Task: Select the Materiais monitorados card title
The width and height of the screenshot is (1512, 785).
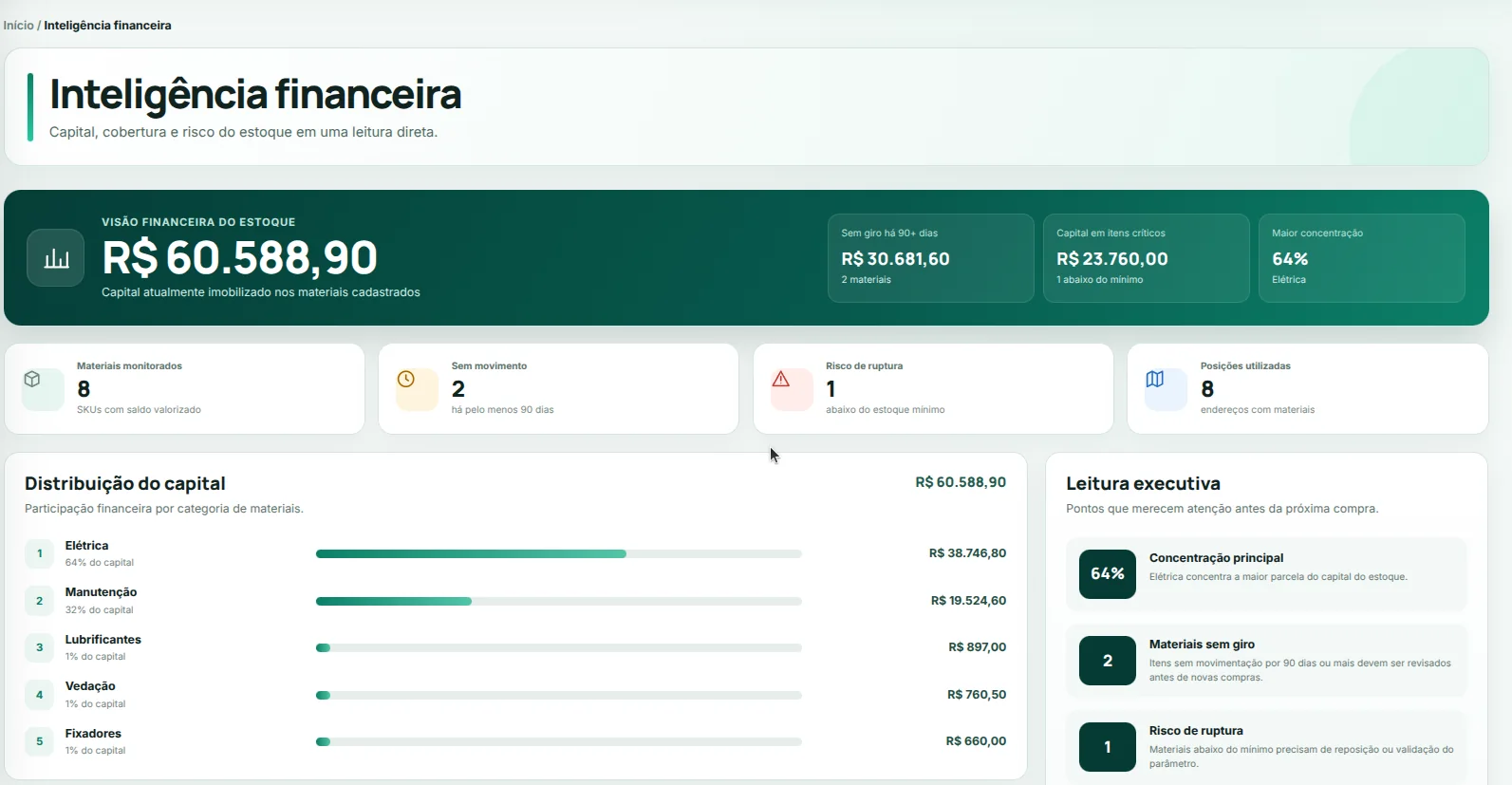Action: (x=129, y=366)
